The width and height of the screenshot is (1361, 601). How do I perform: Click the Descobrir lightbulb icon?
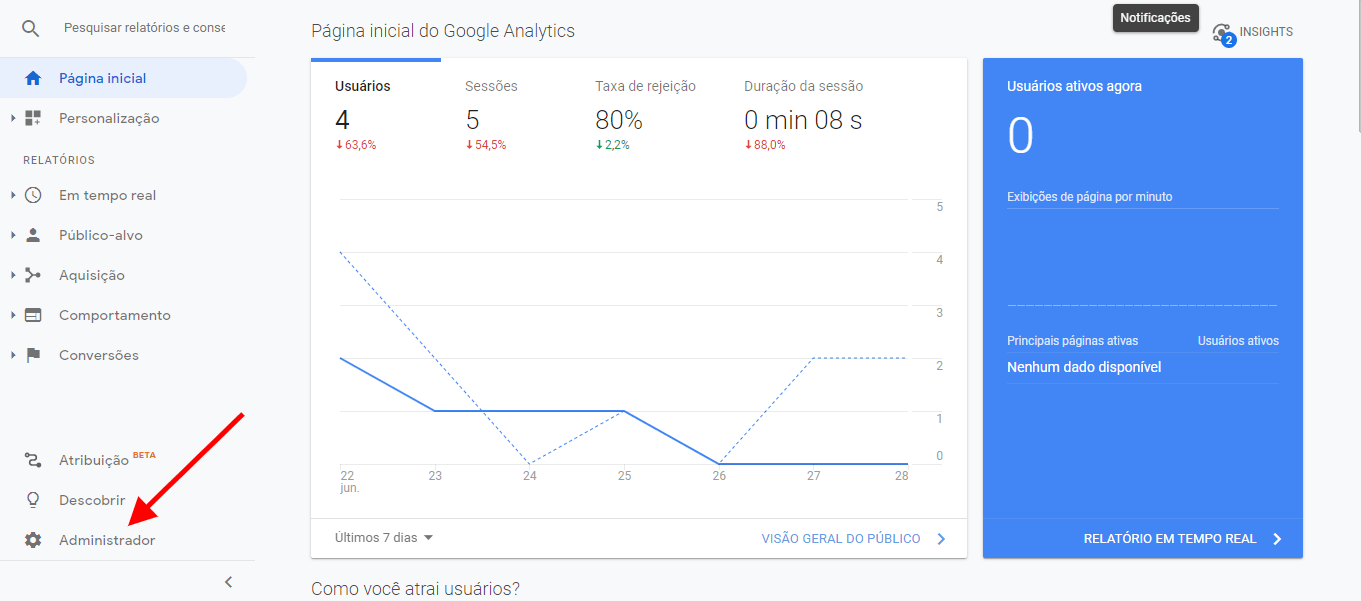(x=33, y=500)
